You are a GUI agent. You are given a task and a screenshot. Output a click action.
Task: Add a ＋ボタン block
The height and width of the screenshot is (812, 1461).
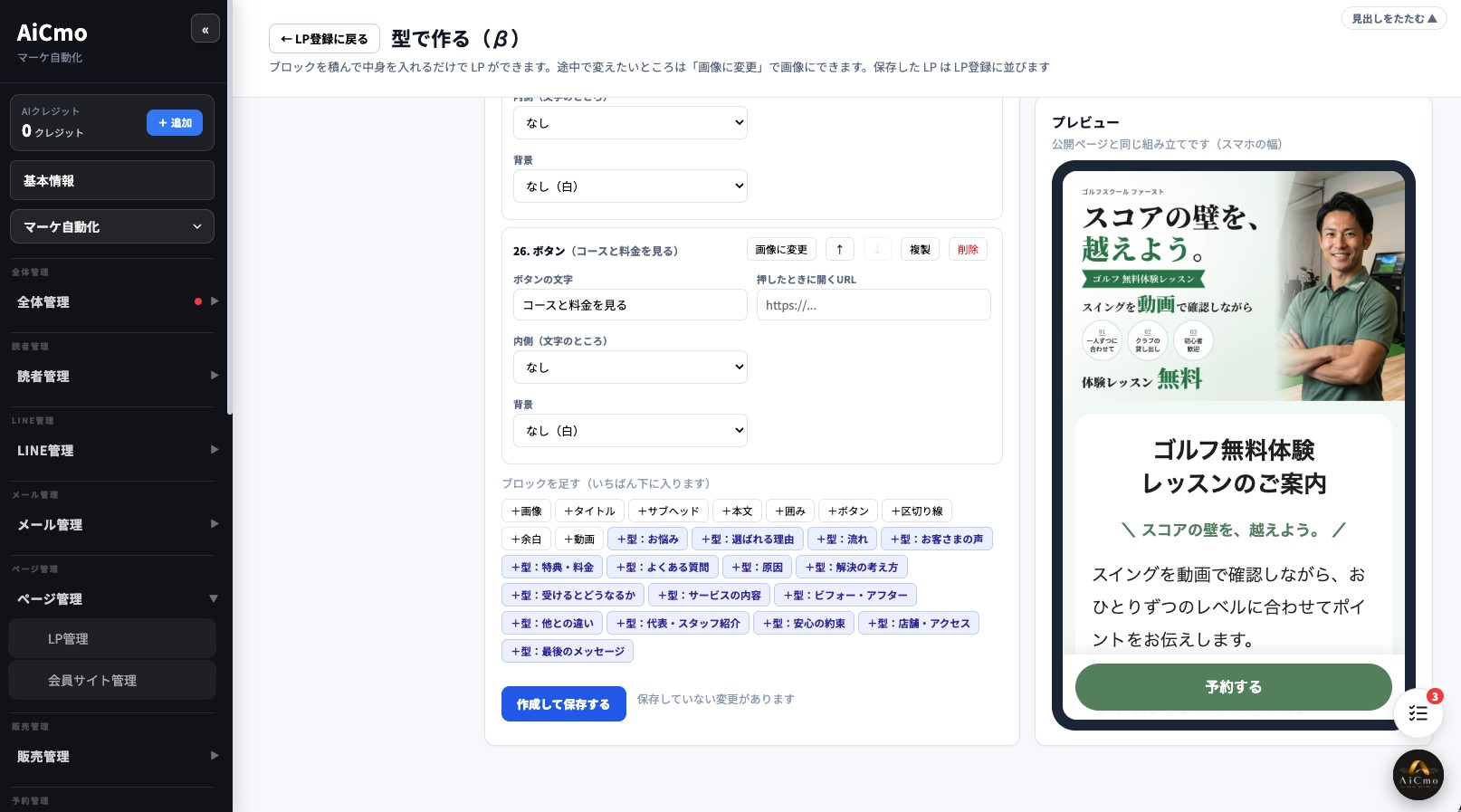[x=848, y=511]
